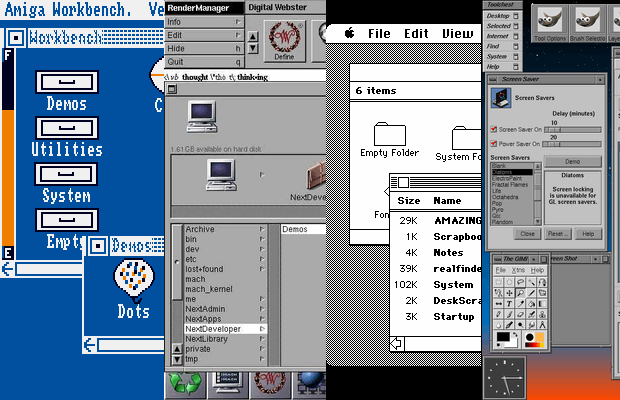
Task: Open the Xtns menu in GIMP toolbox
Action: point(518,270)
